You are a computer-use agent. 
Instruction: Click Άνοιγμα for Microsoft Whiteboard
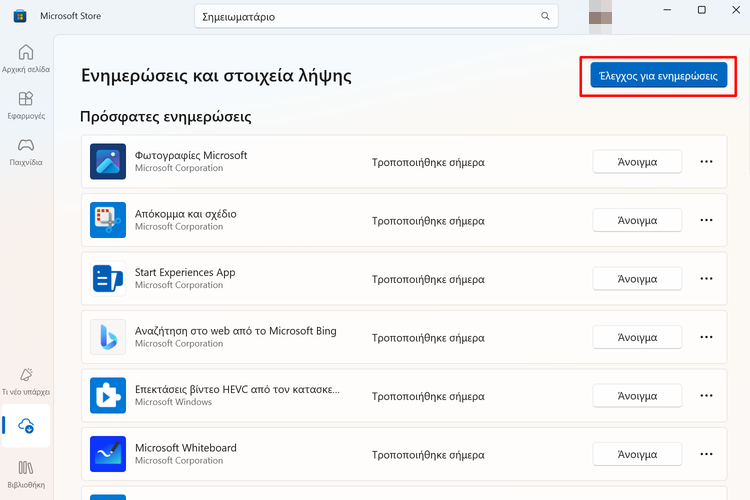click(637, 454)
